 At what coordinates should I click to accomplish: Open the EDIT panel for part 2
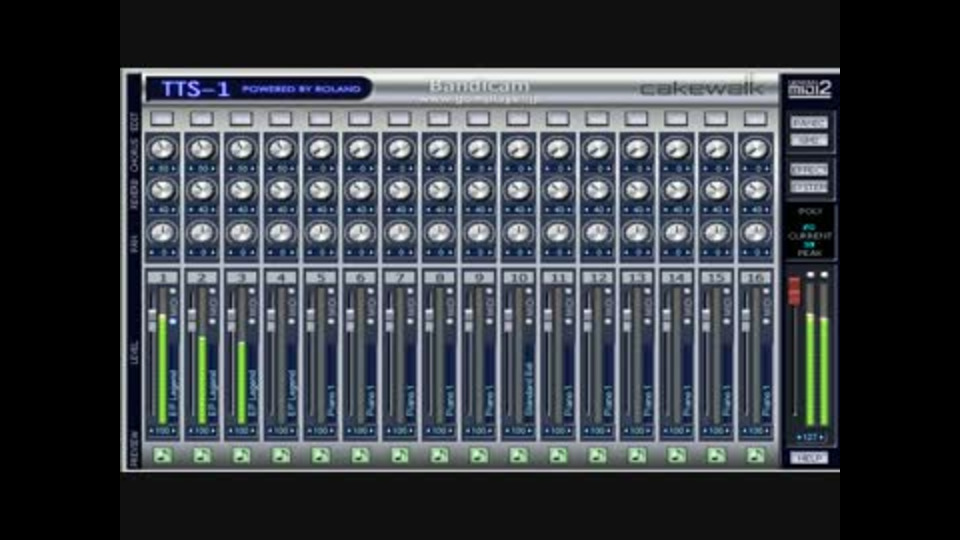coord(201,118)
